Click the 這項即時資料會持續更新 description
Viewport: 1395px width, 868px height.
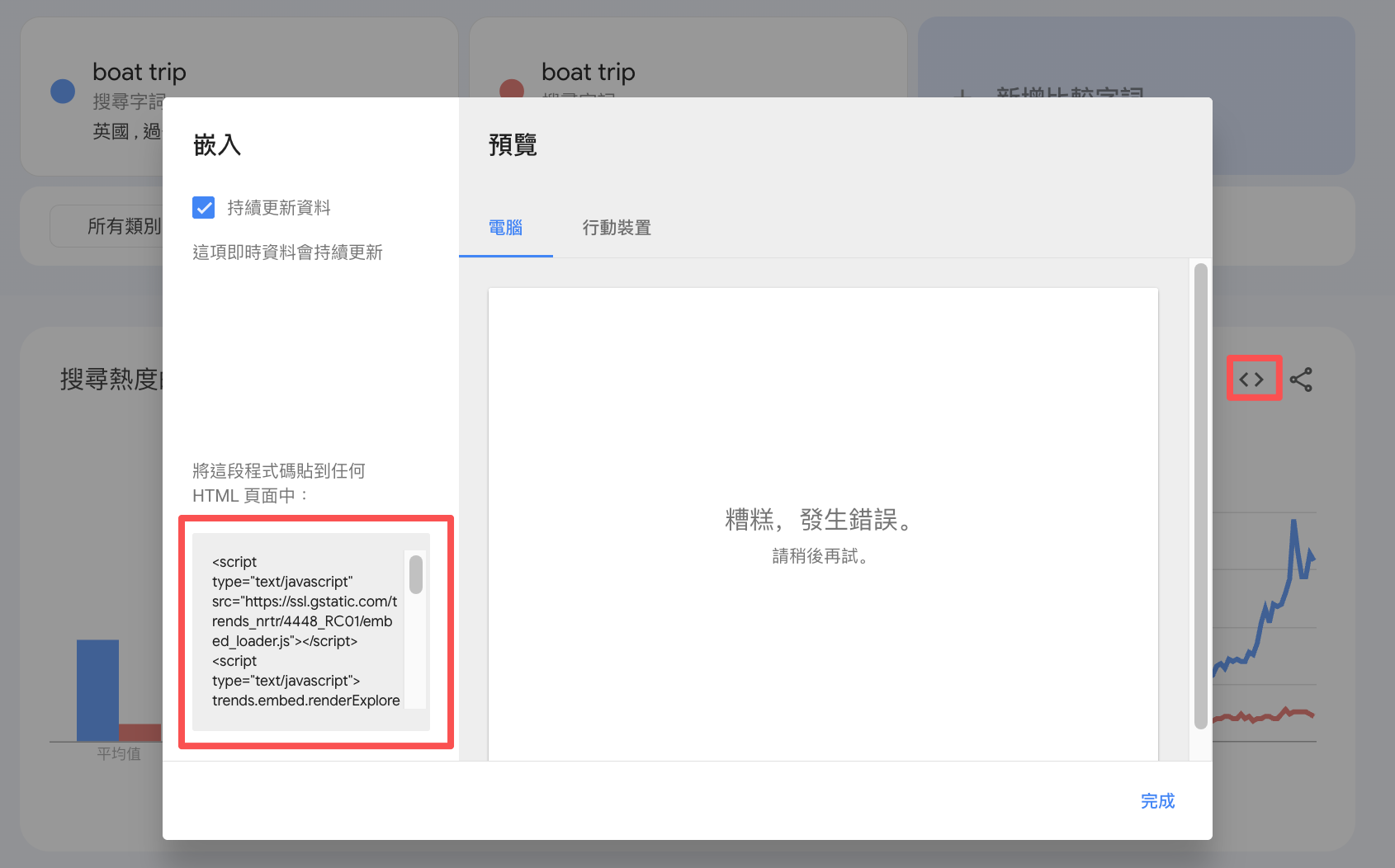coord(287,252)
